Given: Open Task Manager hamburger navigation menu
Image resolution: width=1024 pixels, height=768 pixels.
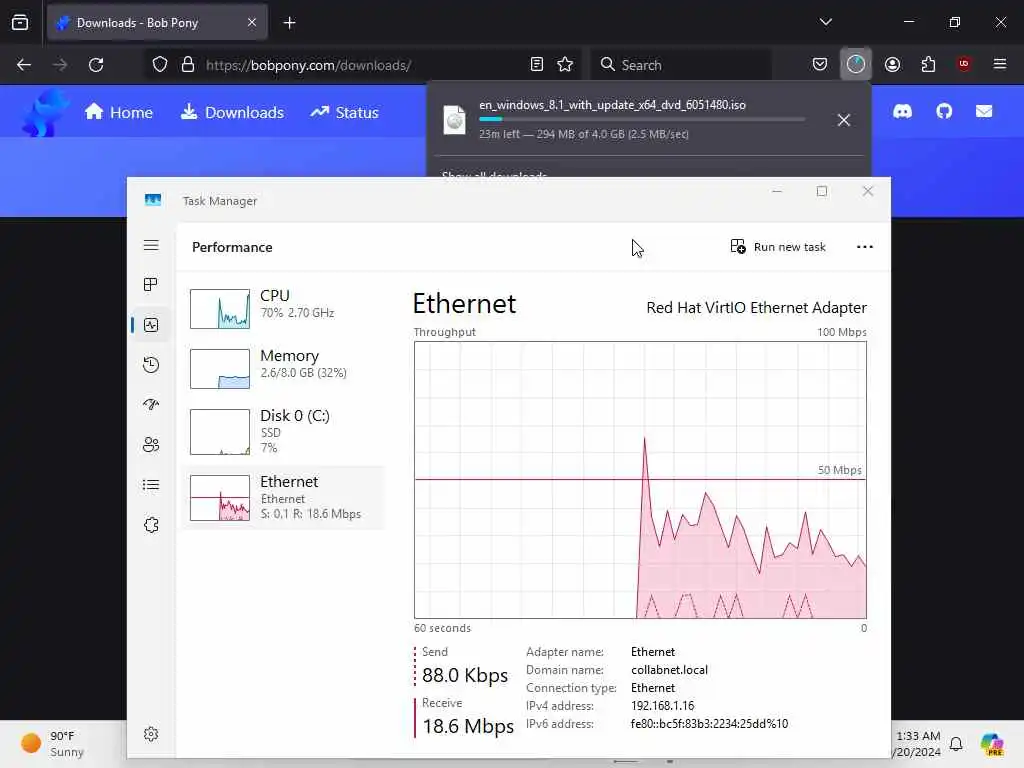Looking at the screenshot, I should (151, 246).
